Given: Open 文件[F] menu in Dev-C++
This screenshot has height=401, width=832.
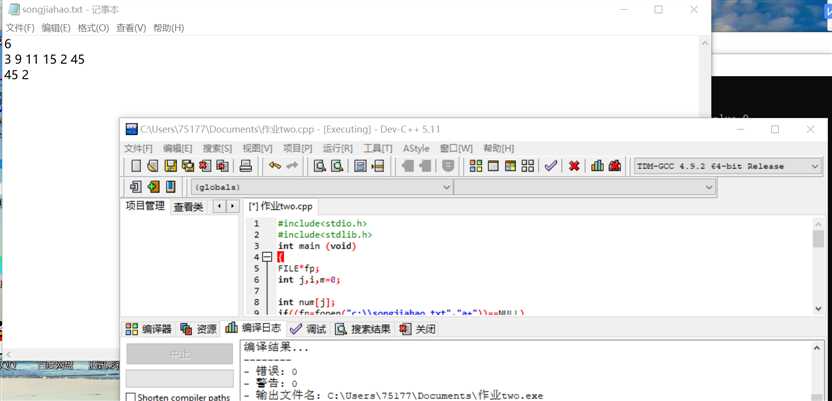Looking at the screenshot, I should [138, 148].
